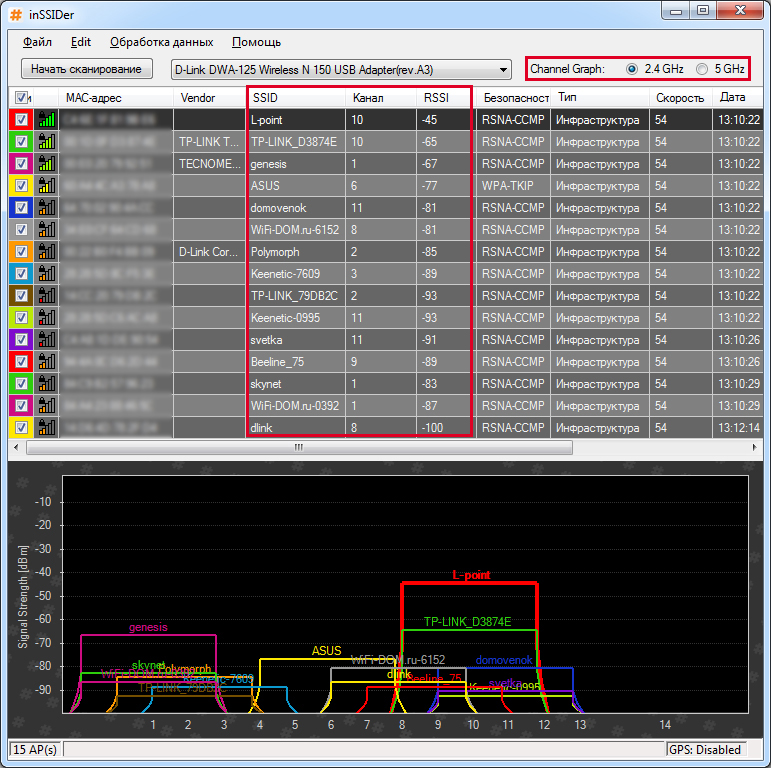771x768 pixels.
Task: Click the TECNOME... vendor cell
Action: pyautogui.click(x=209, y=164)
